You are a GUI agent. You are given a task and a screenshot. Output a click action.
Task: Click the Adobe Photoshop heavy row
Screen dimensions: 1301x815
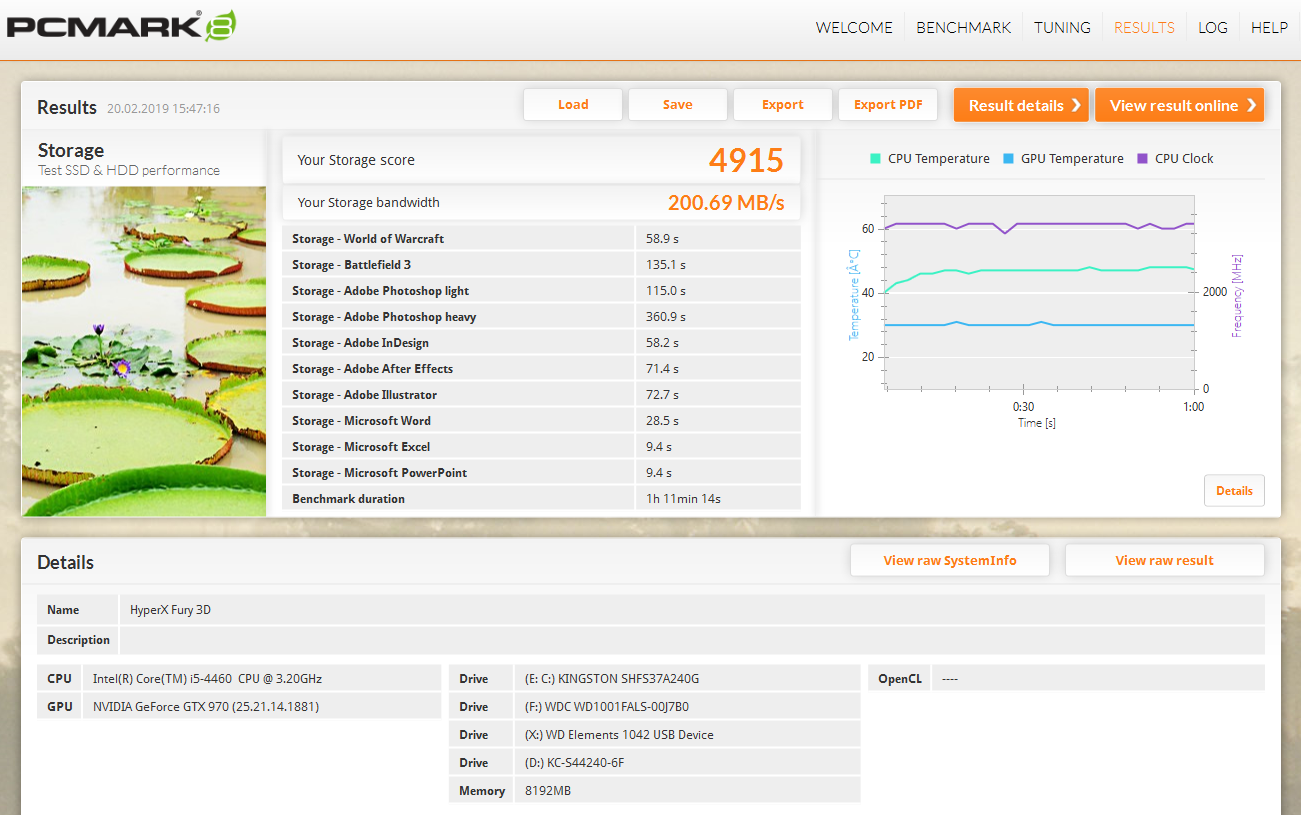(541, 317)
